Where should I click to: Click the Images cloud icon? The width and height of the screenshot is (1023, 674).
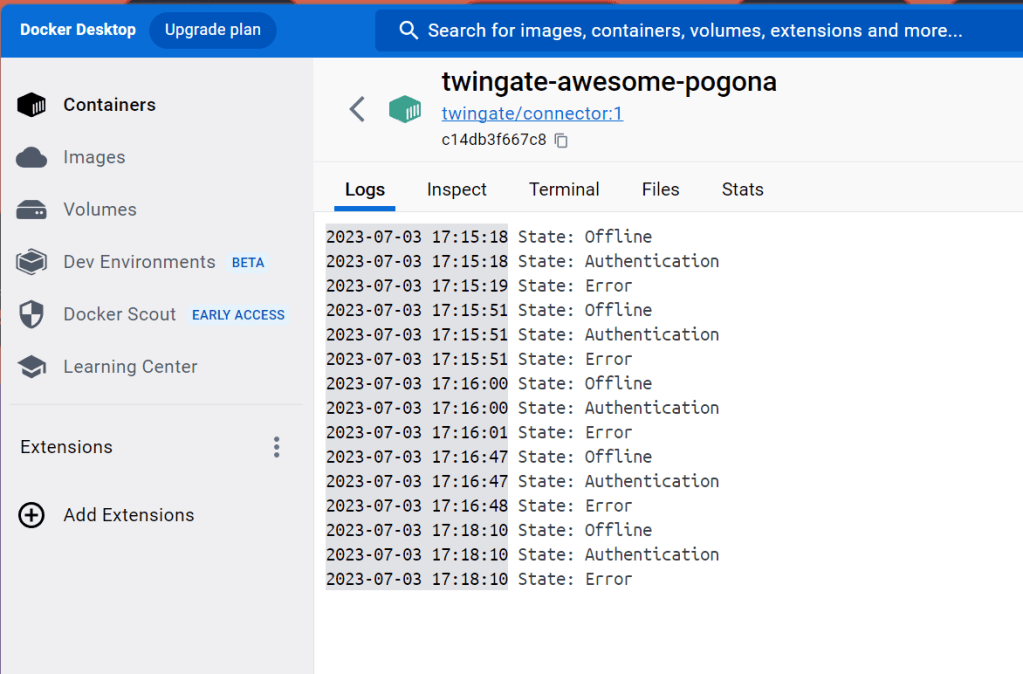coord(31,157)
